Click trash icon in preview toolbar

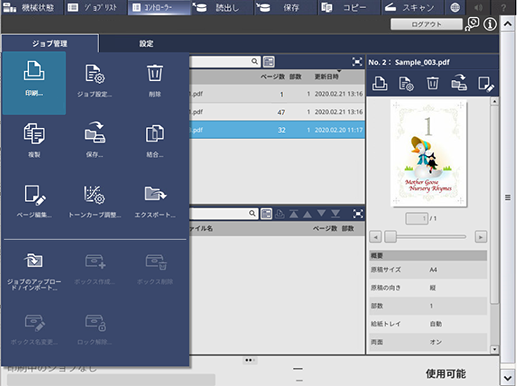tap(432, 83)
